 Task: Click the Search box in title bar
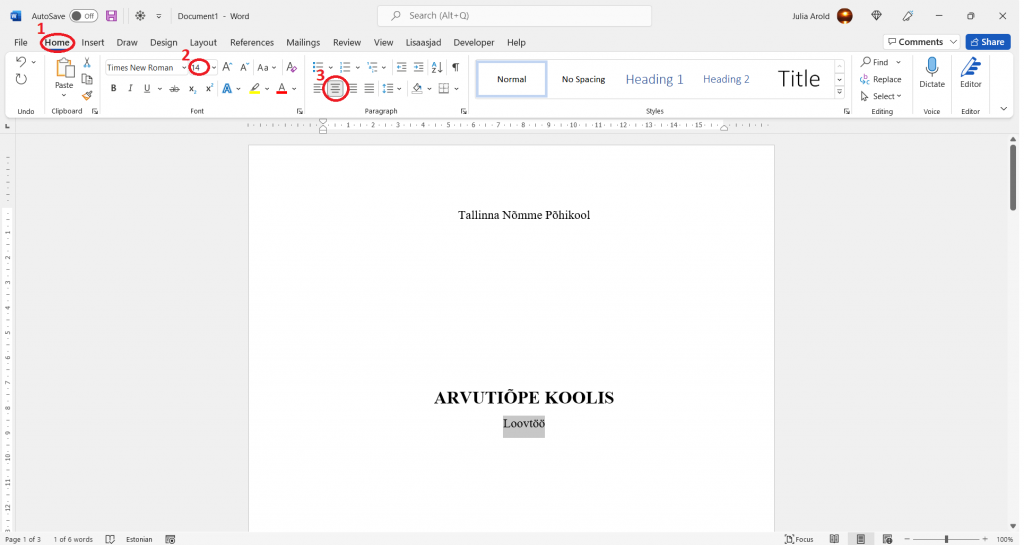click(x=515, y=16)
